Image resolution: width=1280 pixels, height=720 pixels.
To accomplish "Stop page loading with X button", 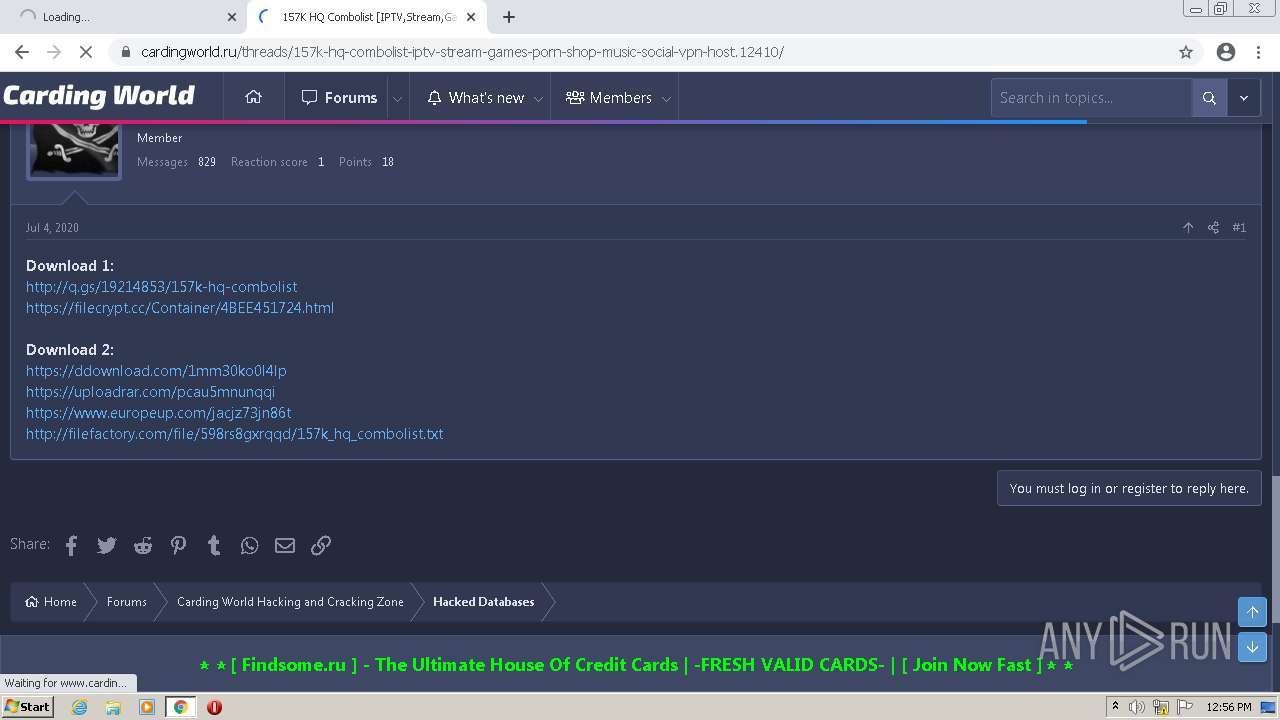I will coord(86,52).
